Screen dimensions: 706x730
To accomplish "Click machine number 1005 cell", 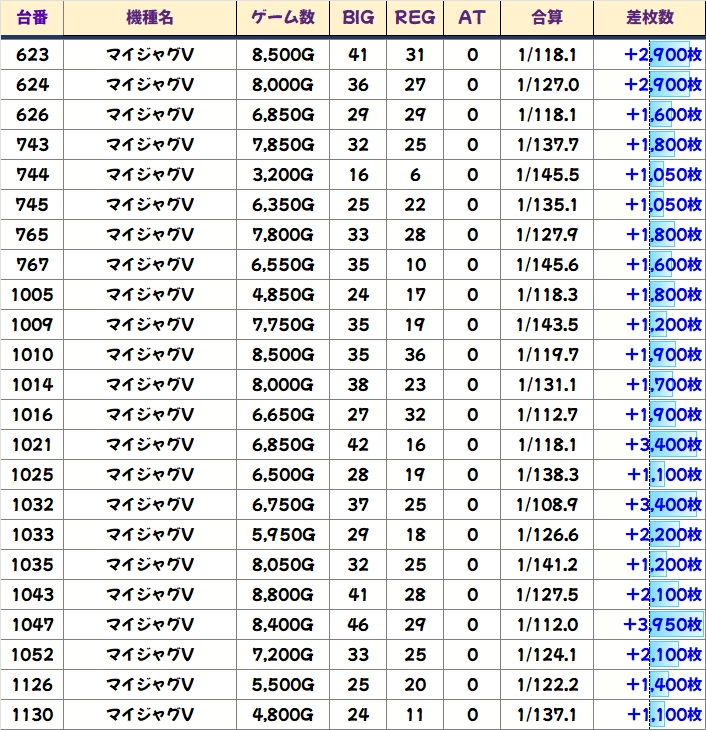I will point(32,295).
